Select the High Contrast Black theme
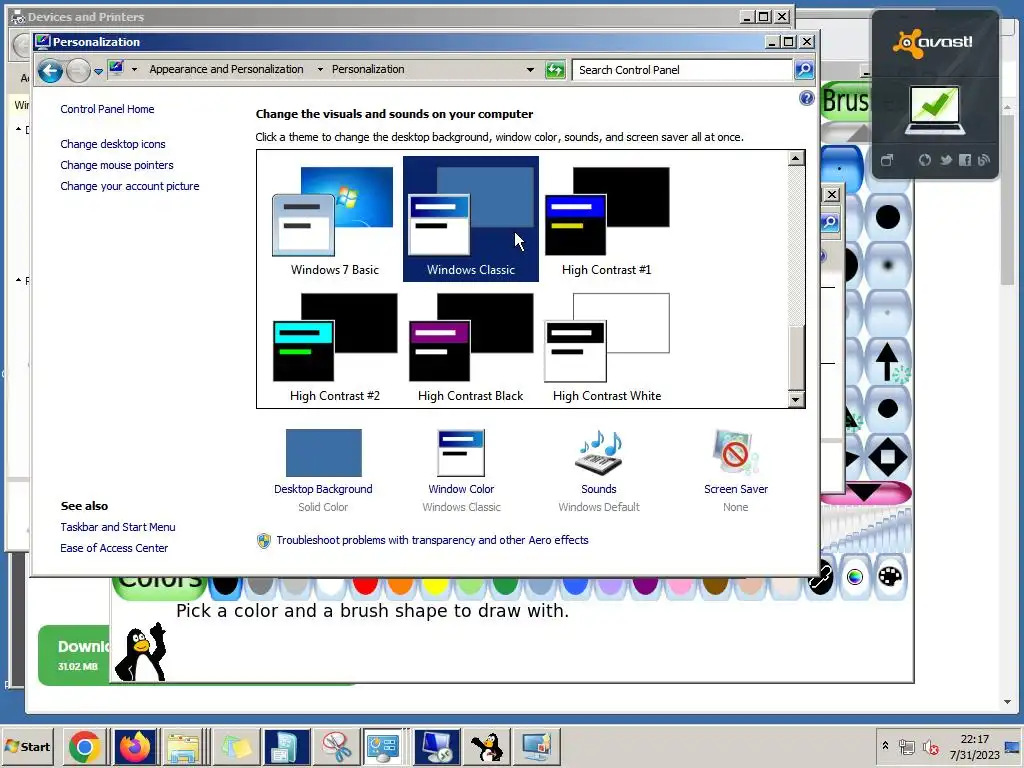 470,347
